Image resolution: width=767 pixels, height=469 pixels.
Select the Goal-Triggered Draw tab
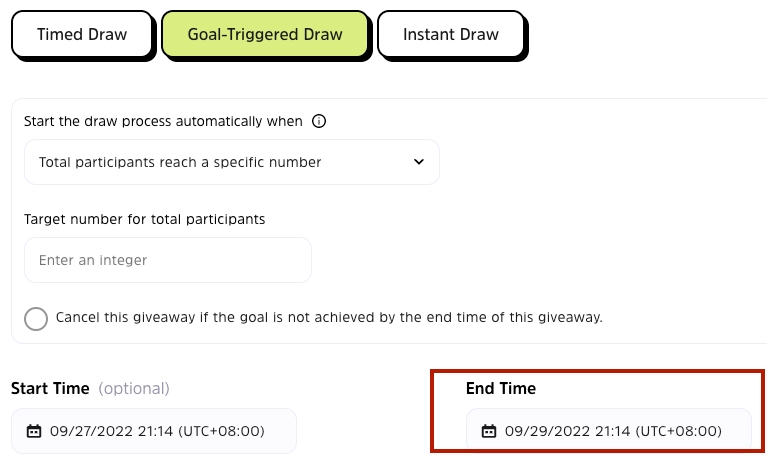click(267, 35)
